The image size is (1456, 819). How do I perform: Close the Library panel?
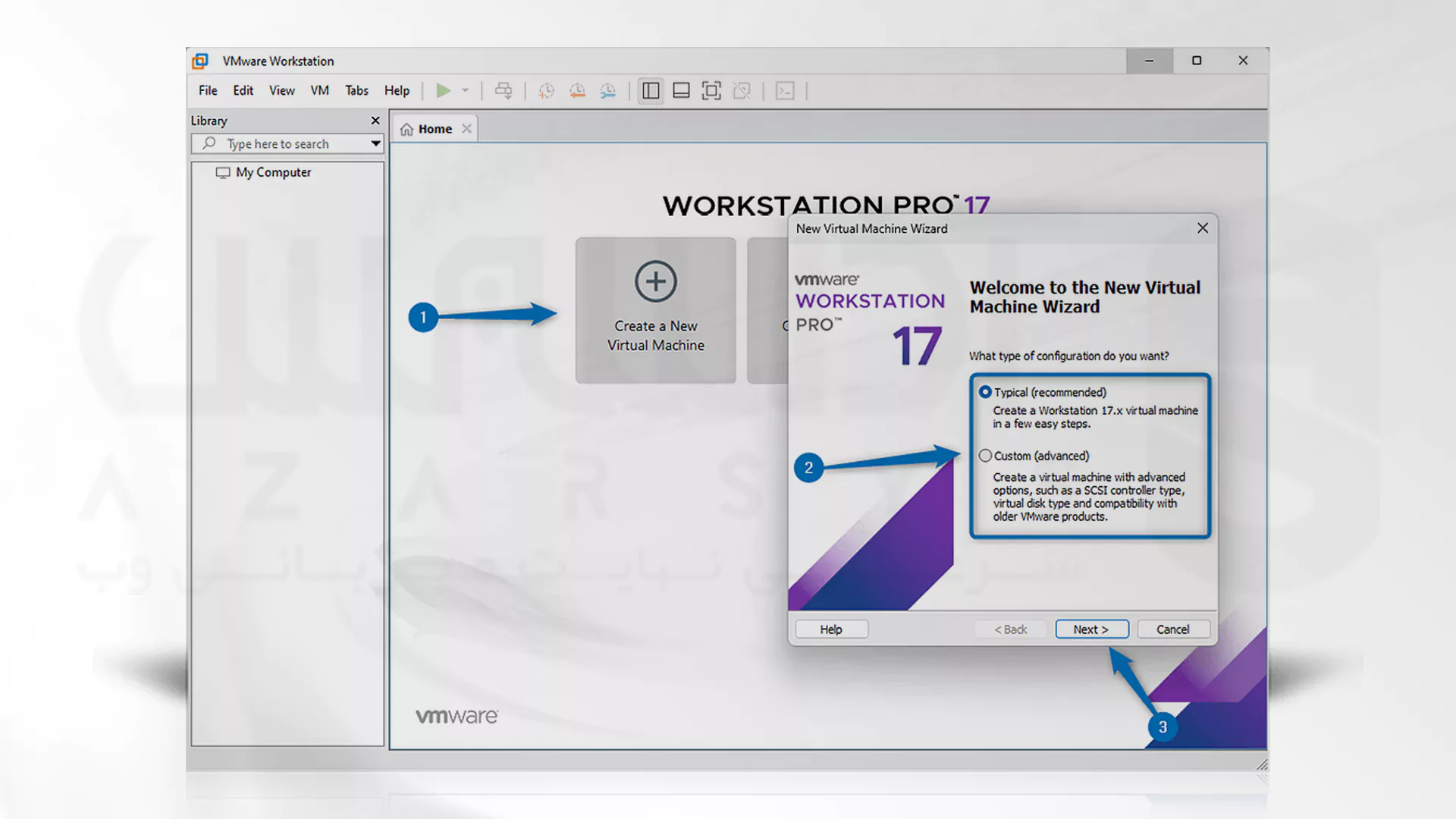[x=375, y=121]
